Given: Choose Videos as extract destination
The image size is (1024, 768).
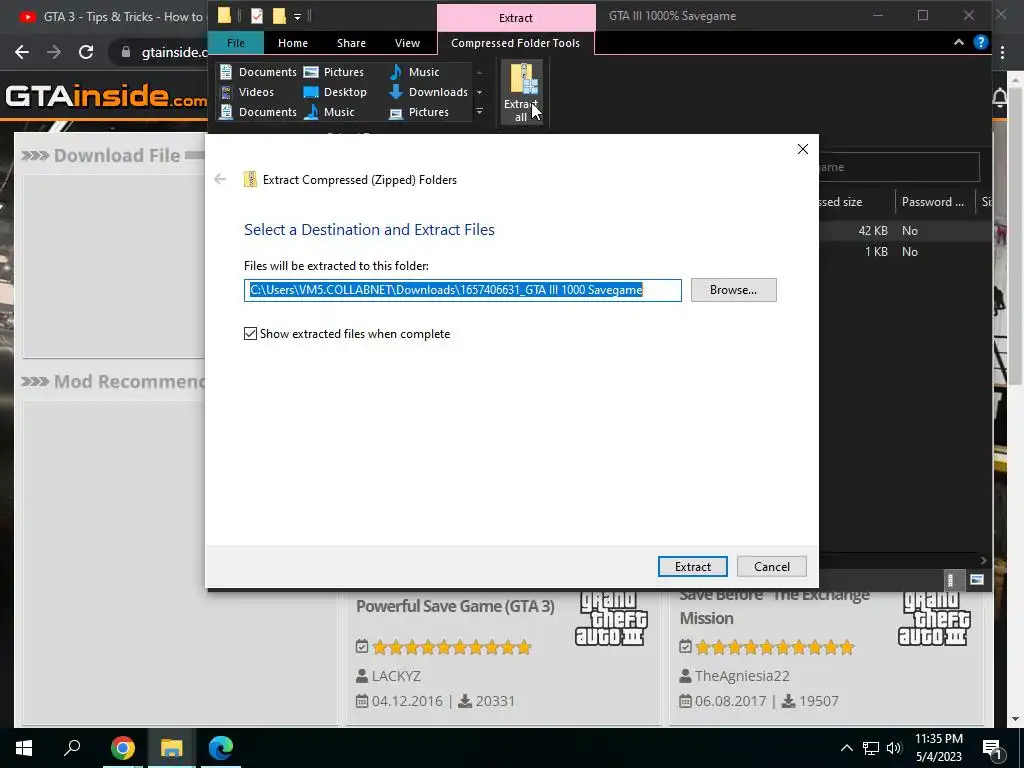Looking at the screenshot, I should [x=248, y=92].
